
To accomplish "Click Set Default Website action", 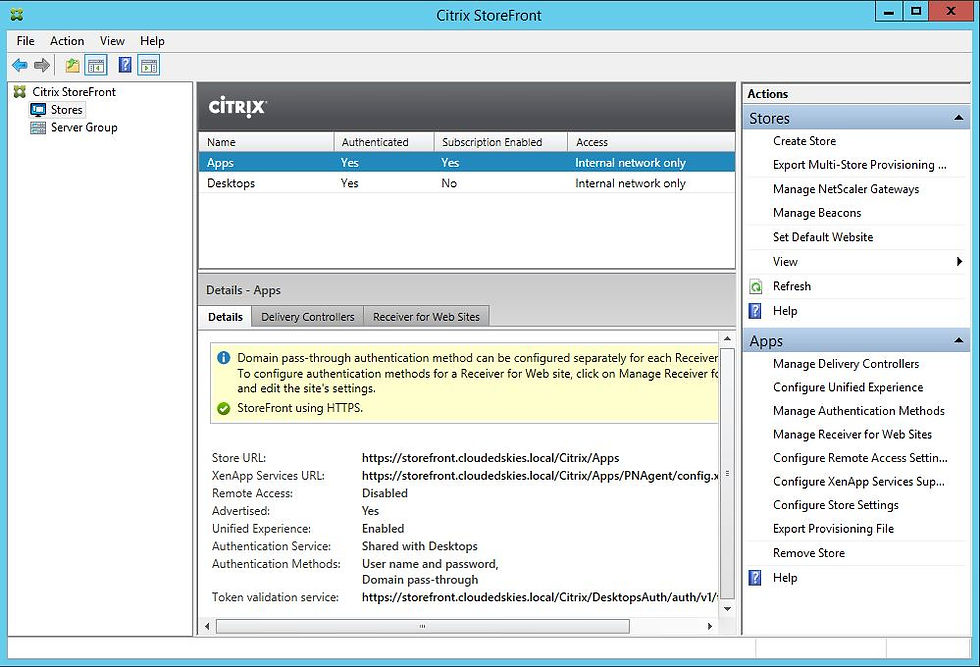I will (822, 237).
